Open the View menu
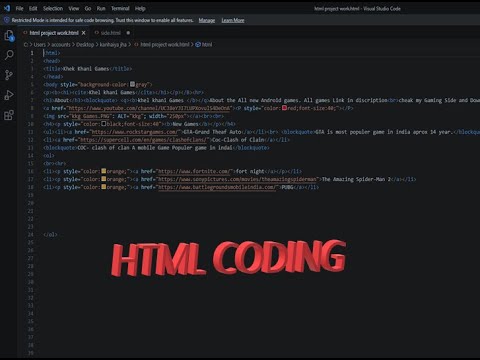 click(74, 8)
